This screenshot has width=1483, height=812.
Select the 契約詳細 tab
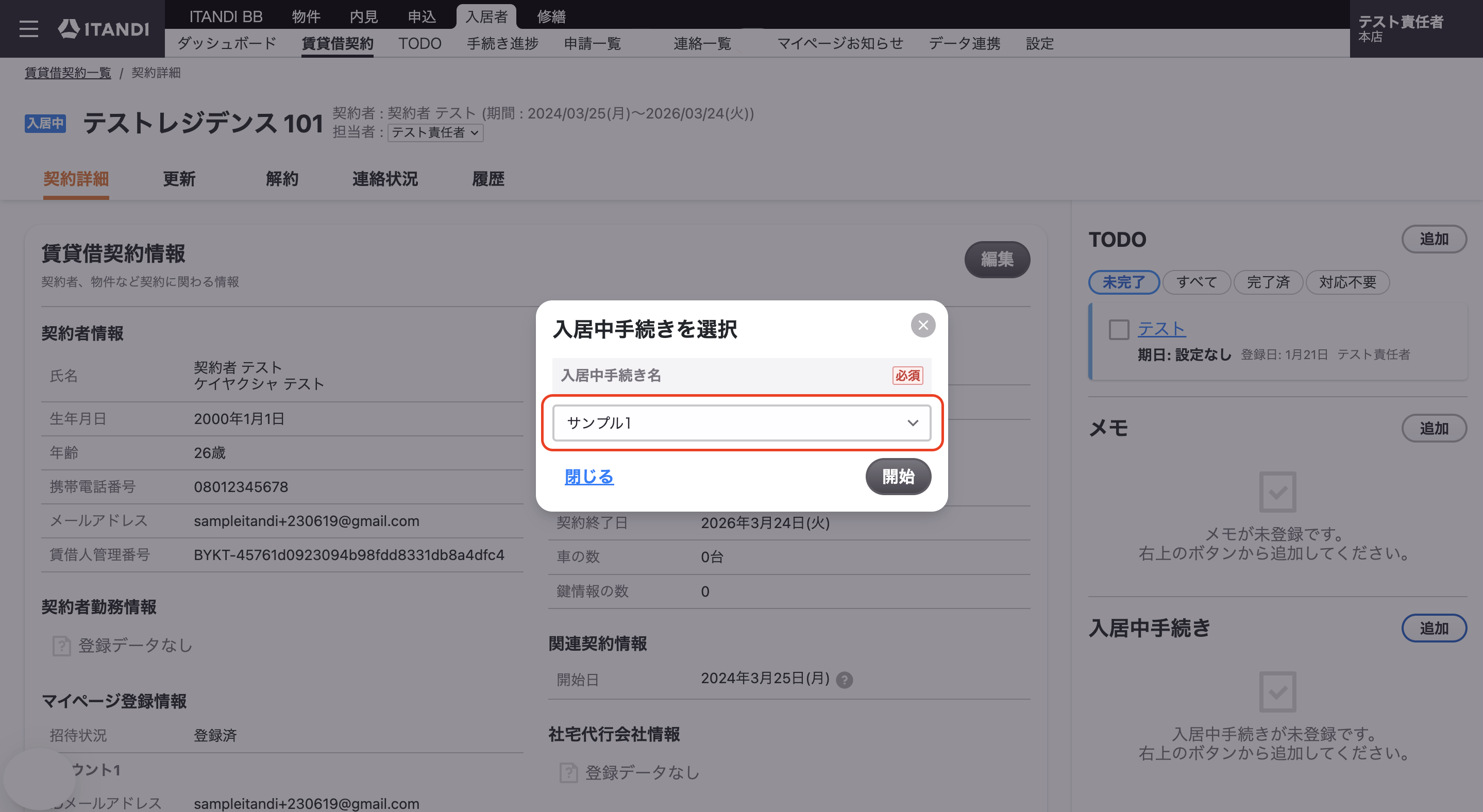tap(76, 179)
